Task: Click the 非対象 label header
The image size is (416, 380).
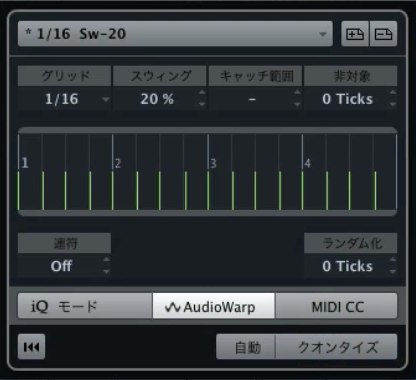Action: click(x=351, y=76)
